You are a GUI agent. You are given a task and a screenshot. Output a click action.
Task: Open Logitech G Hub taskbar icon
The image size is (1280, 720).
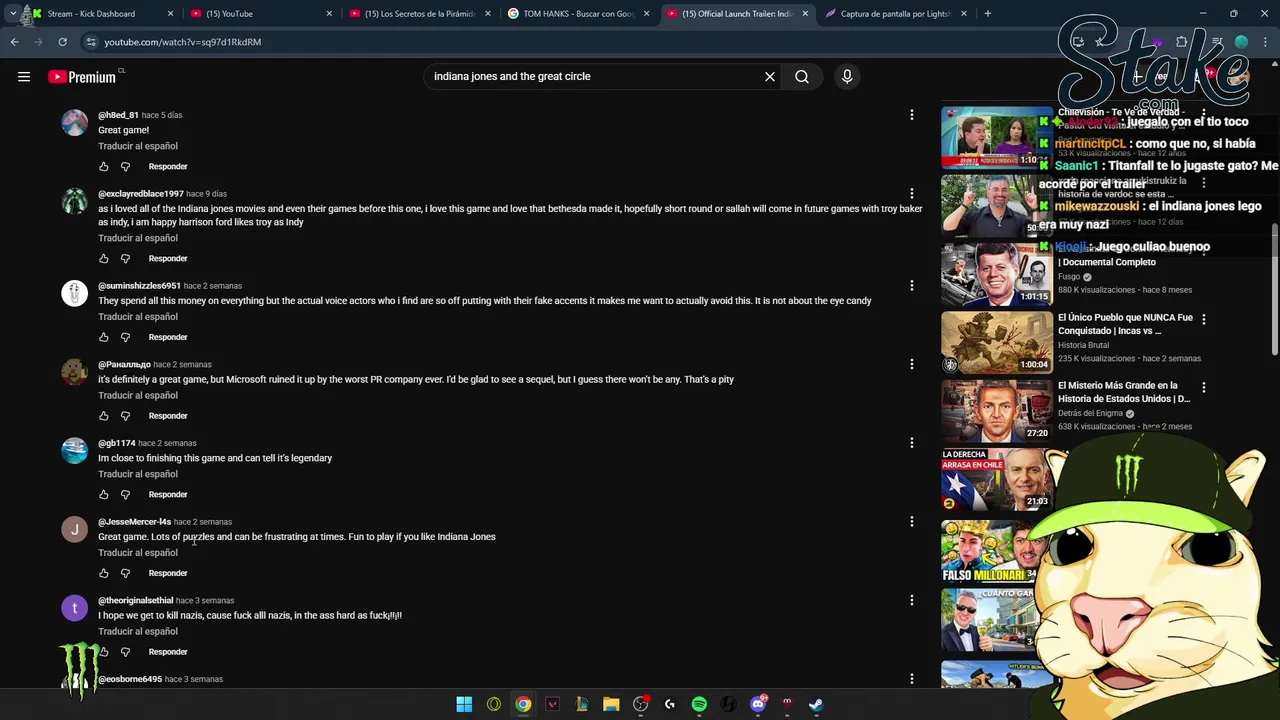coord(670,704)
